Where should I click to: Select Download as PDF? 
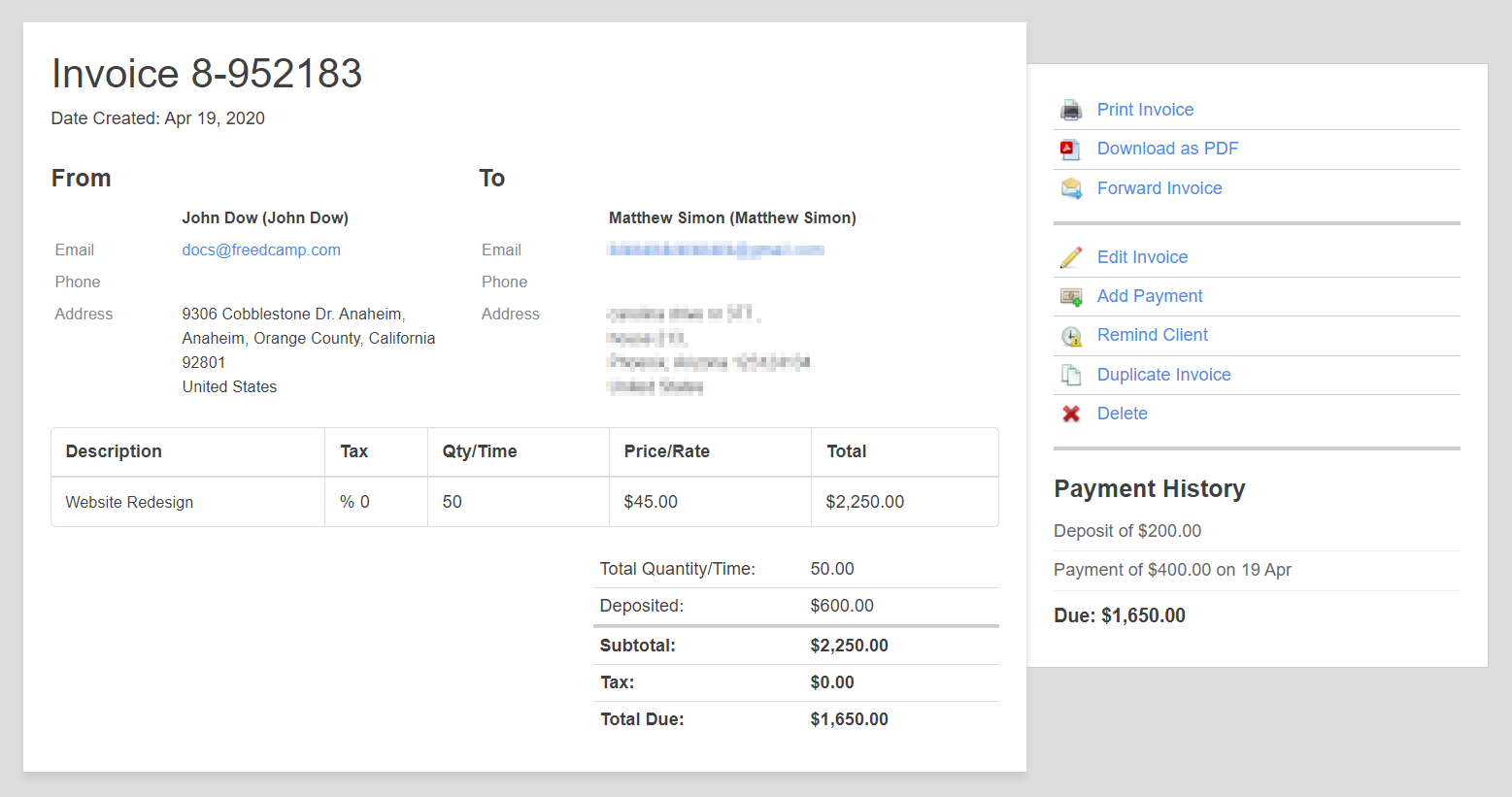click(x=1167, y=149)
